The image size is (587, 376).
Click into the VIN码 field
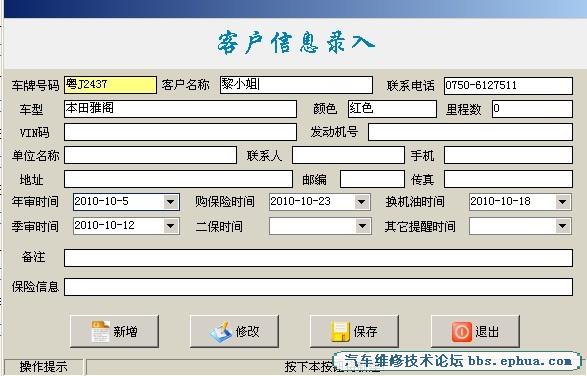tap(180, 132)
